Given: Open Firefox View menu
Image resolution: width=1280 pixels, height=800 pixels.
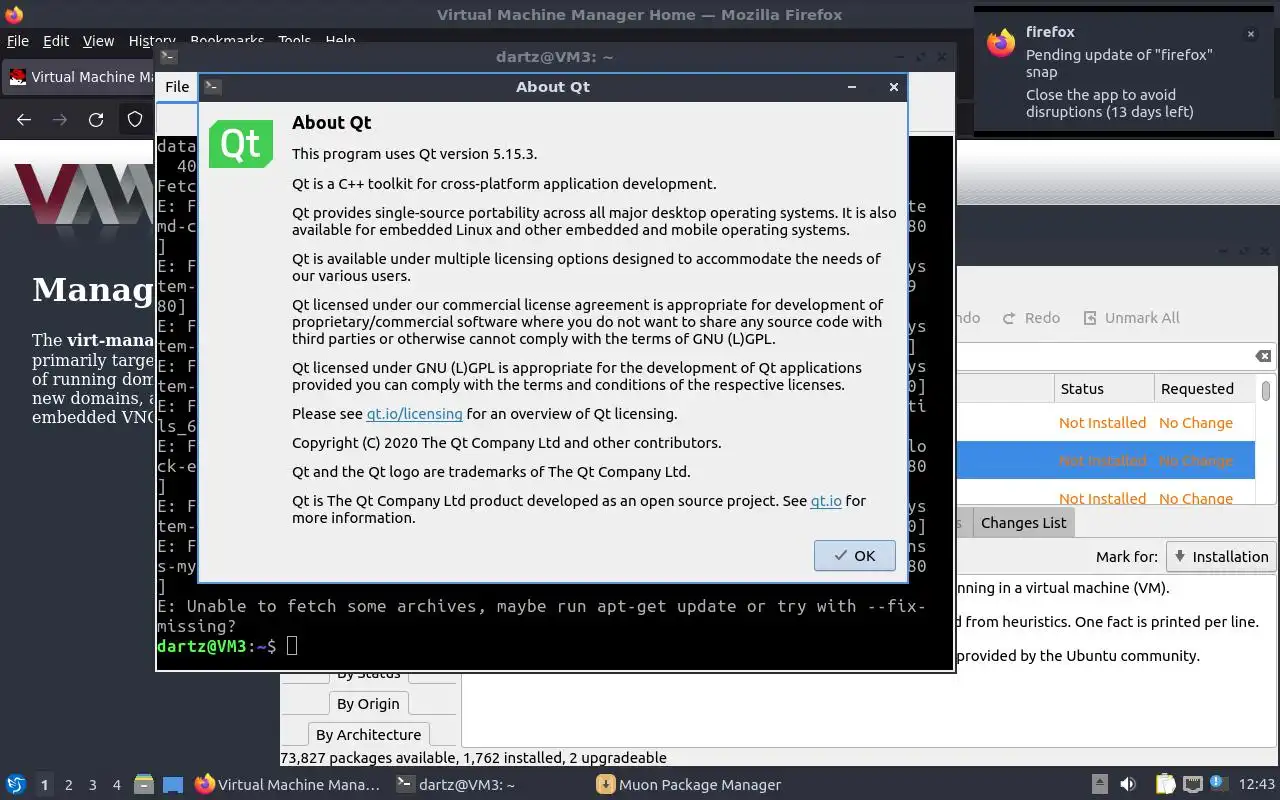Looking at the screenshot, I should pos(98,41).
